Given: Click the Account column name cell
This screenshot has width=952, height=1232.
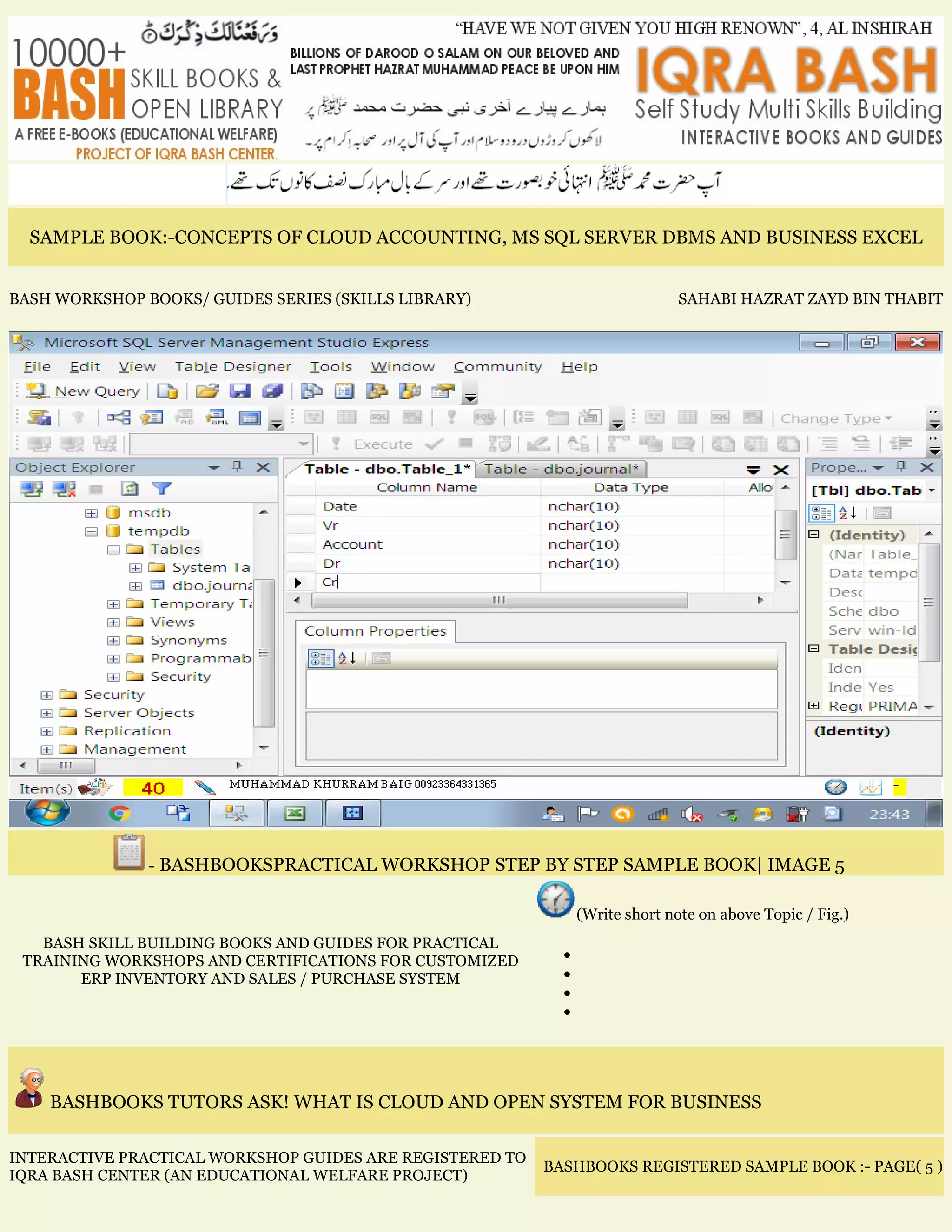Looking at the screenshot, I should point(428,544).
